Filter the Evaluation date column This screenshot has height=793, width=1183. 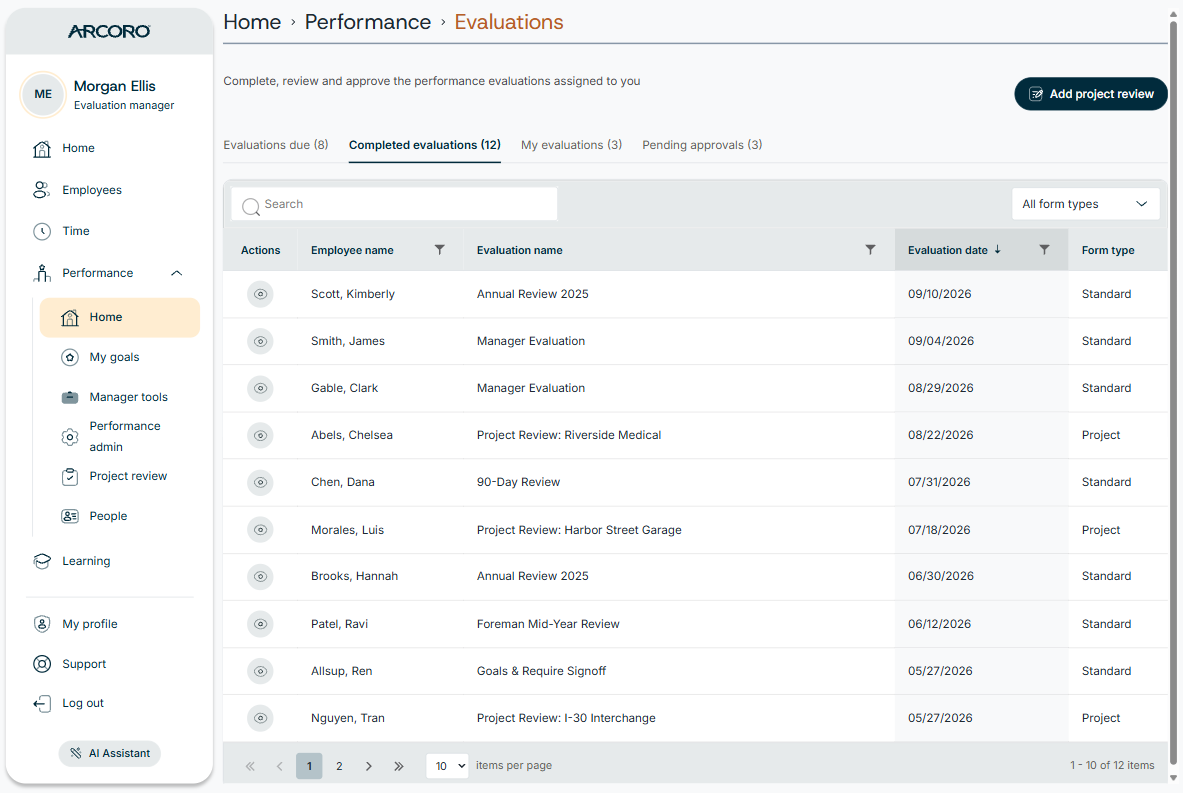[1044, 250]
